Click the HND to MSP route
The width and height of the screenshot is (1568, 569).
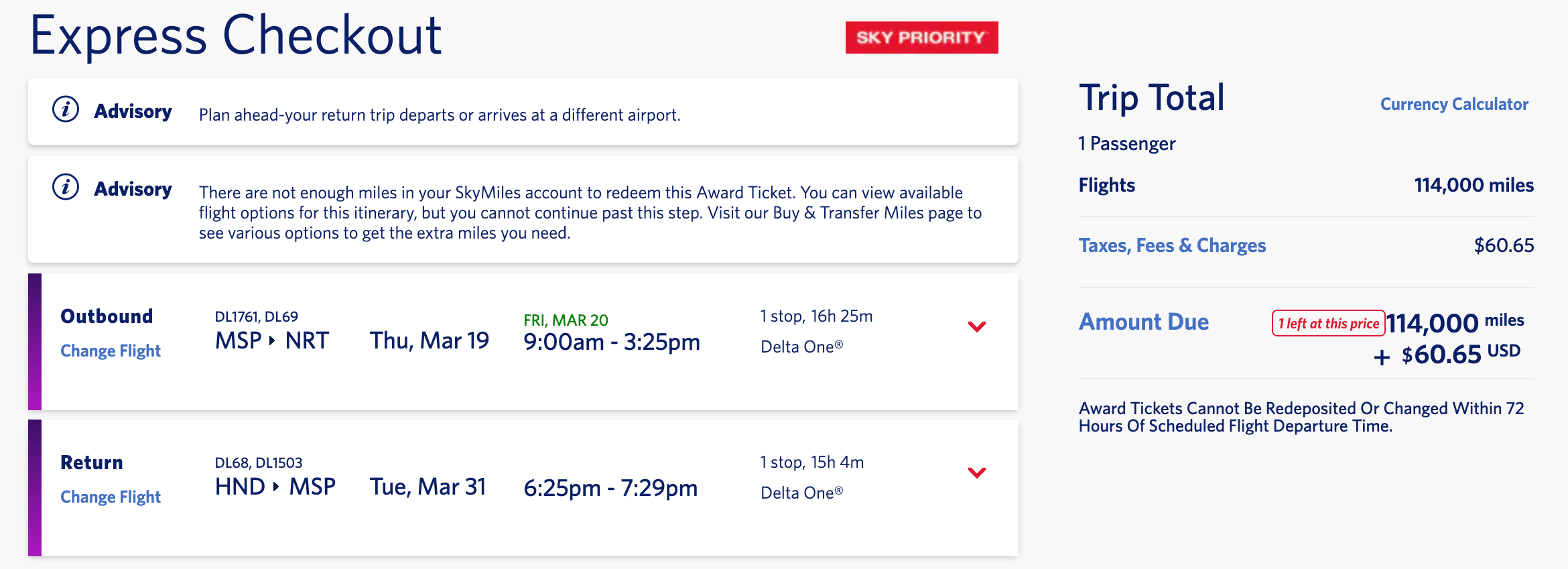275,487
